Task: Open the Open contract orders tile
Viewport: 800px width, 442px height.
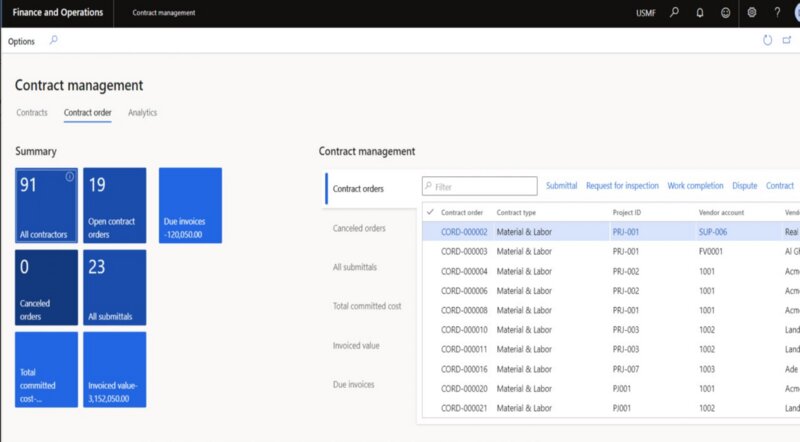Action: 114,205
